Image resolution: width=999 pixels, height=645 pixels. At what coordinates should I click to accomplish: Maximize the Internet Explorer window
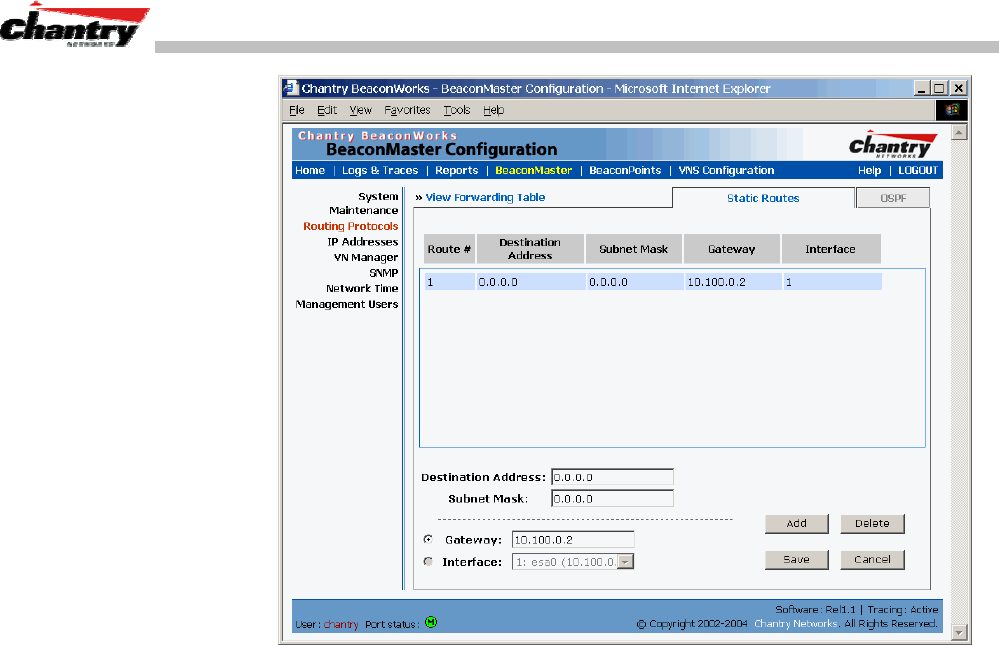(939, 88)
